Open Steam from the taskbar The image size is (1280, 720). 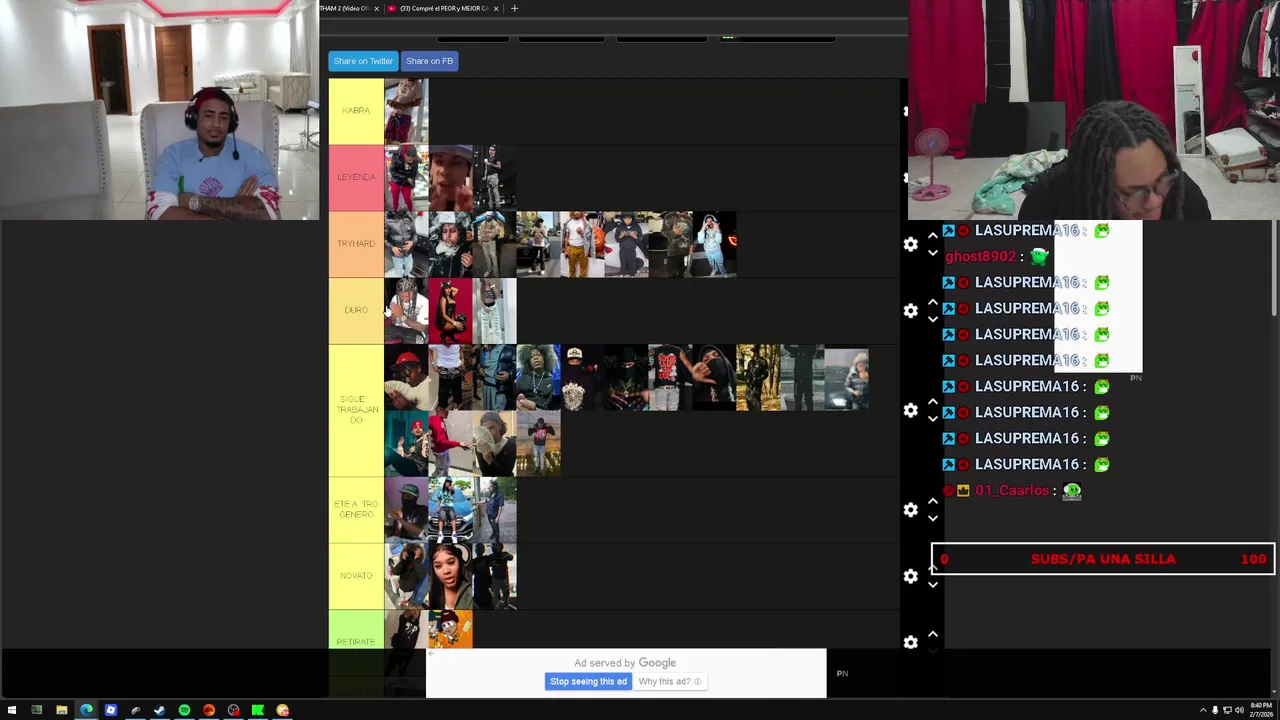[159, 710]
